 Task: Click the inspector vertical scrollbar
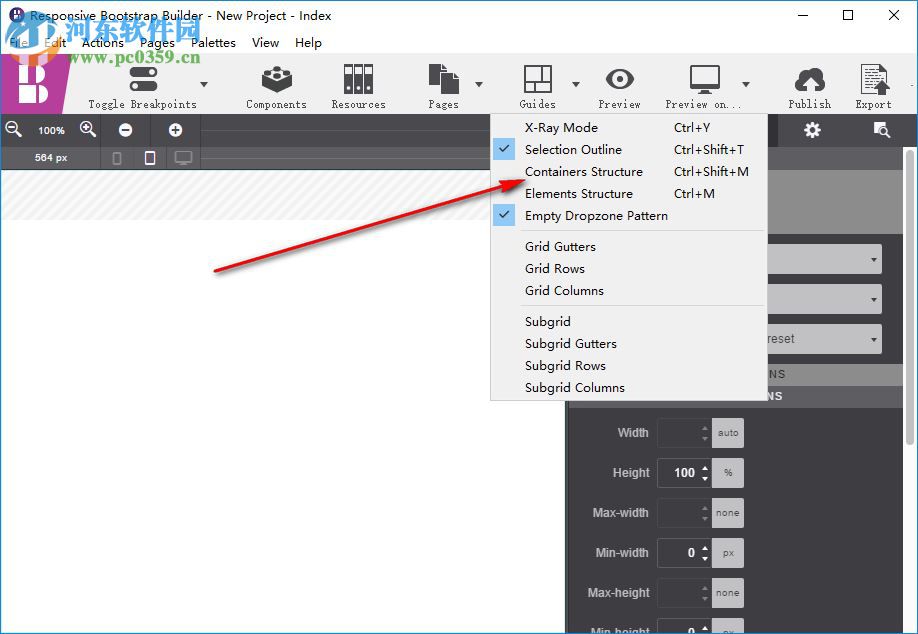910,297
